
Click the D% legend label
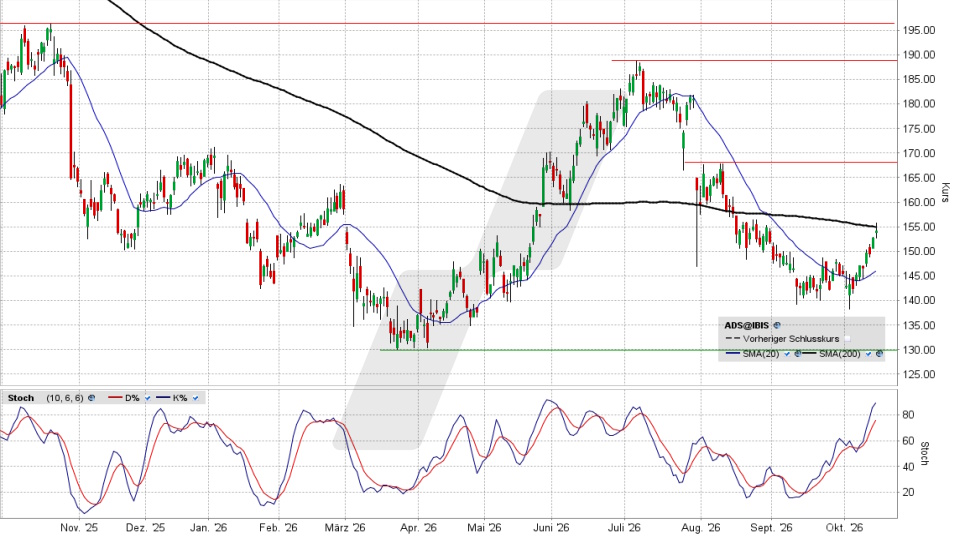132,398
